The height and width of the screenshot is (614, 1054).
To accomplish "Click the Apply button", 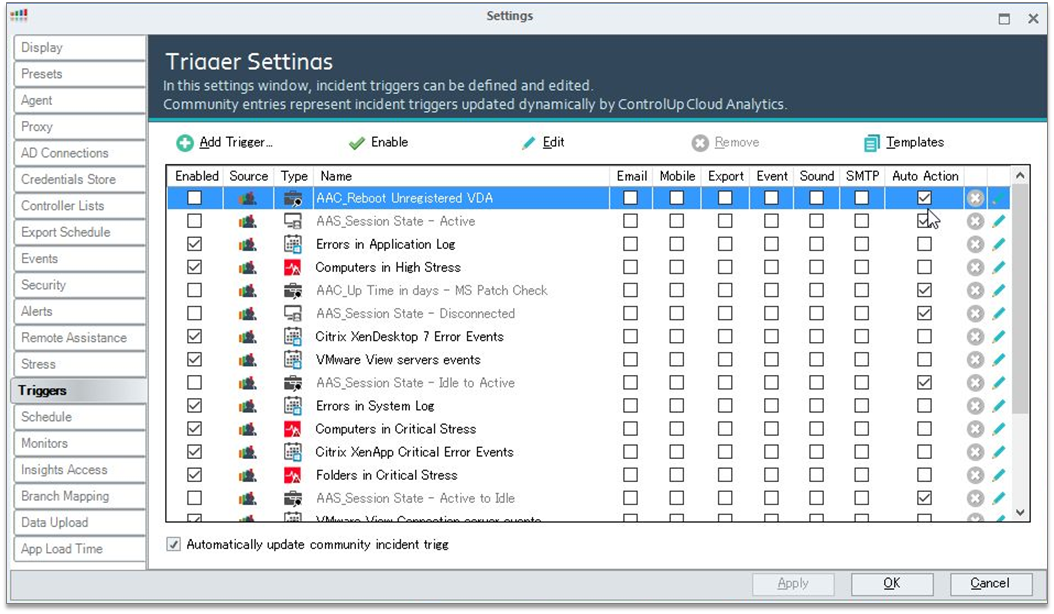I will 793,583.
